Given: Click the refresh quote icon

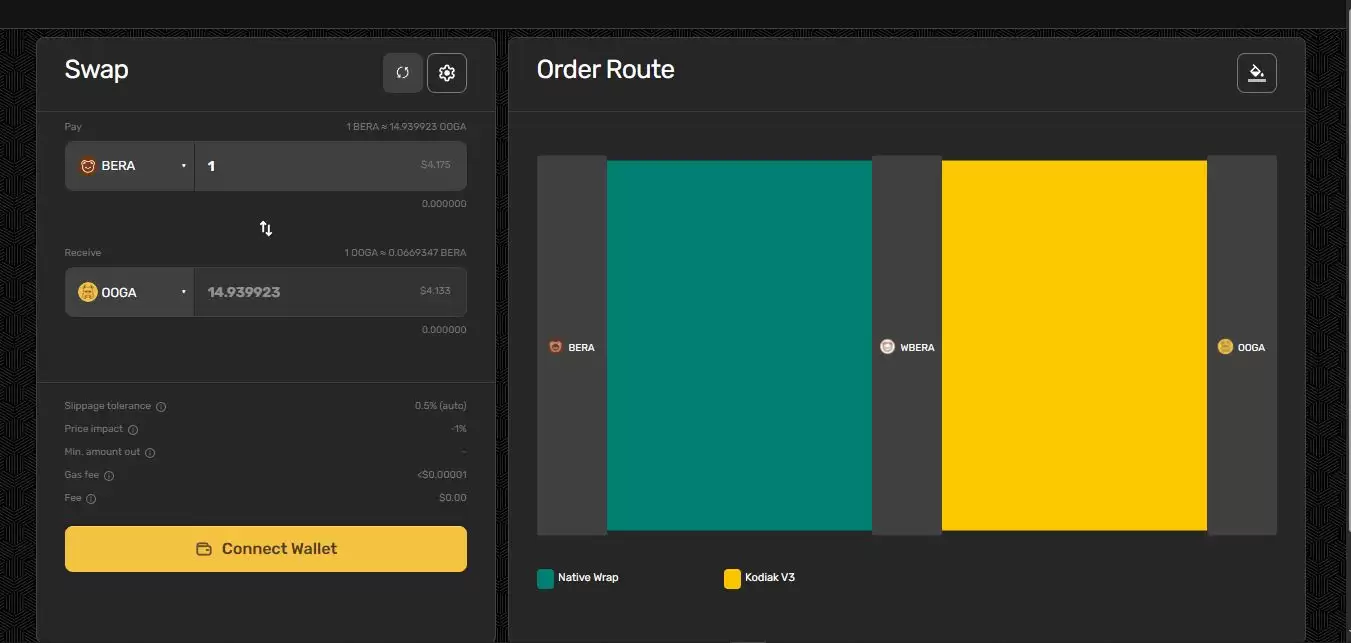Looking at the screenshot, I should (403, 73).
